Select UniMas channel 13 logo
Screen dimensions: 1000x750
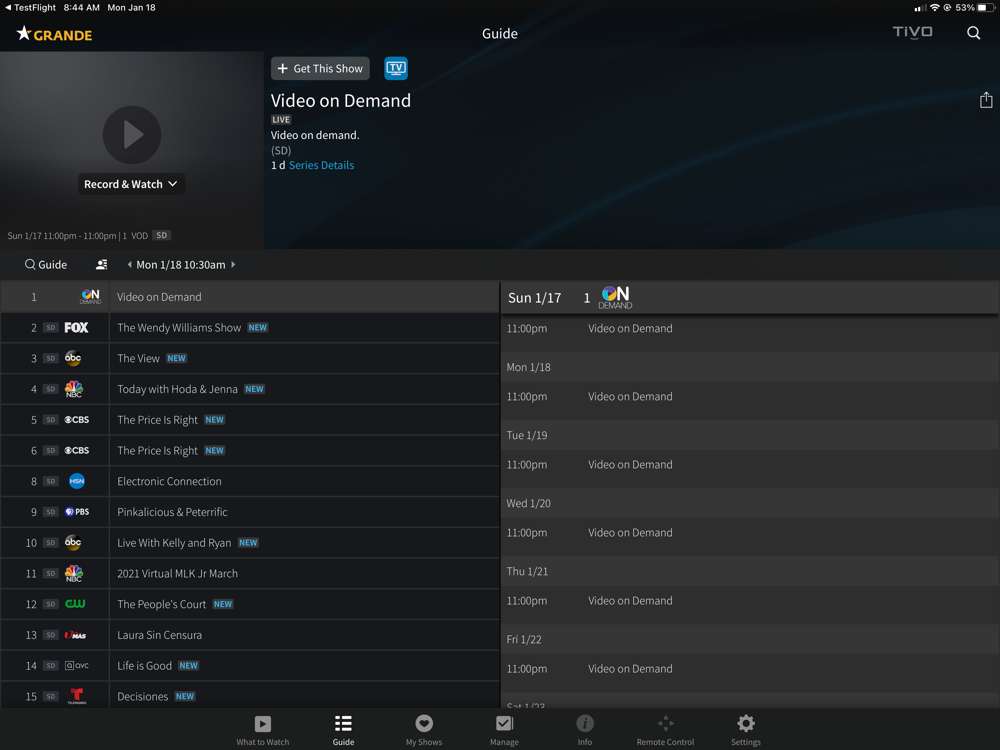[75, 635]
